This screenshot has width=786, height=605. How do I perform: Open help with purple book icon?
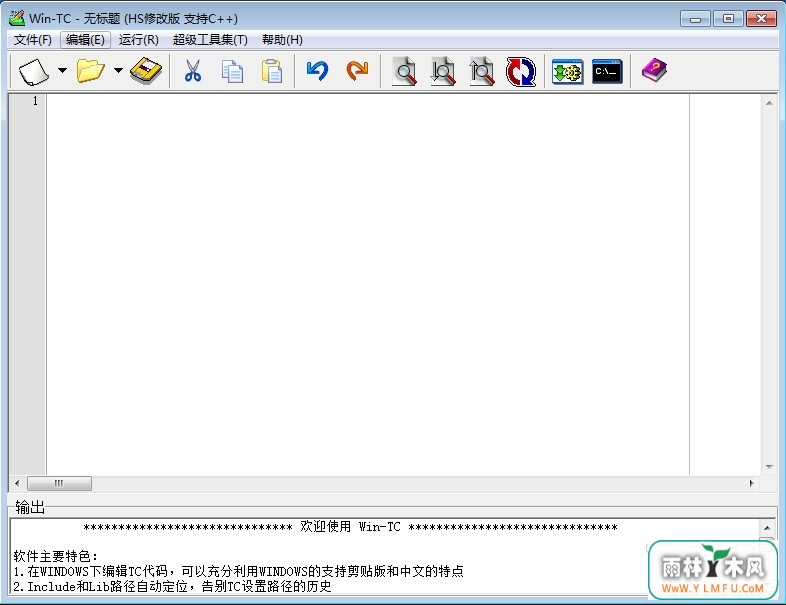coord(654,71)
